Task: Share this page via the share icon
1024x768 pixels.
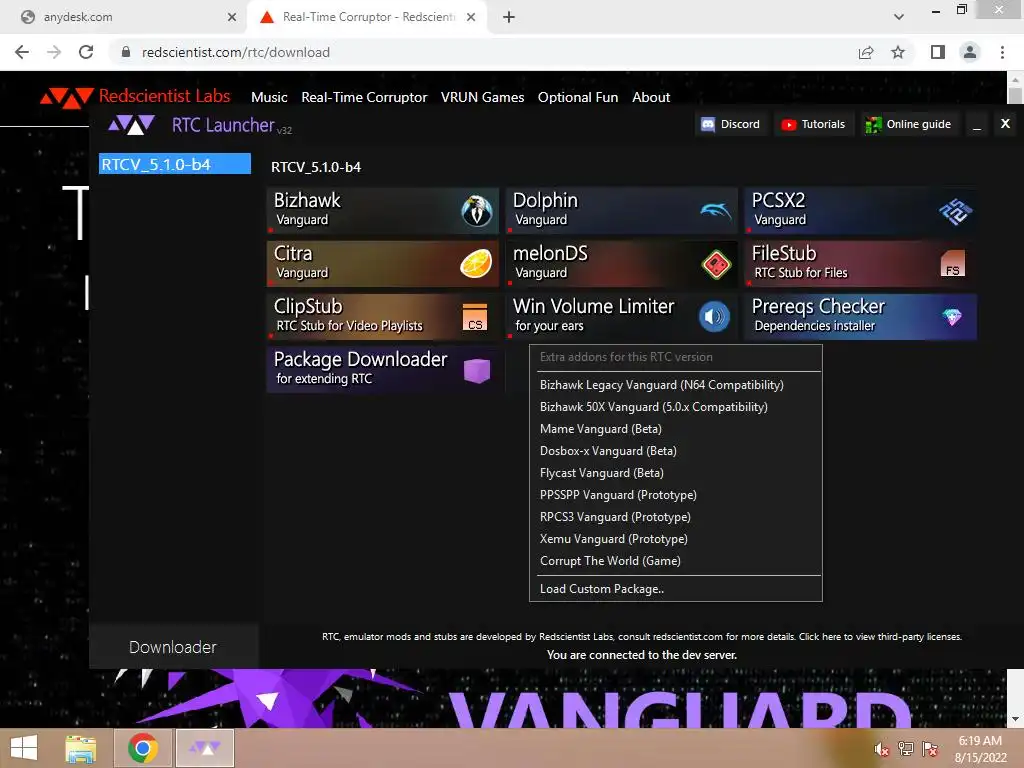Action: pos(866,52)
